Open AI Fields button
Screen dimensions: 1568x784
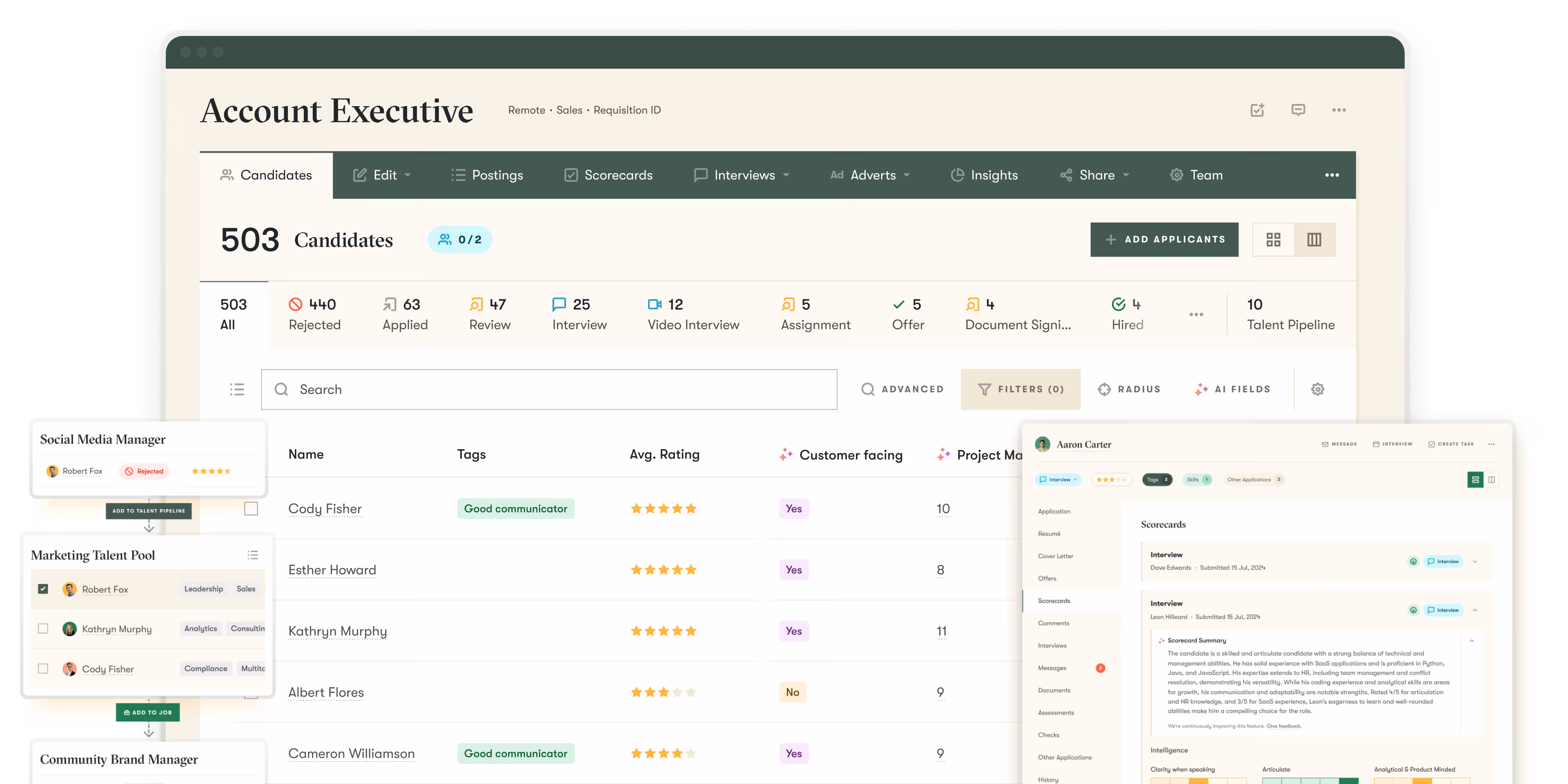coord(1233,390)
